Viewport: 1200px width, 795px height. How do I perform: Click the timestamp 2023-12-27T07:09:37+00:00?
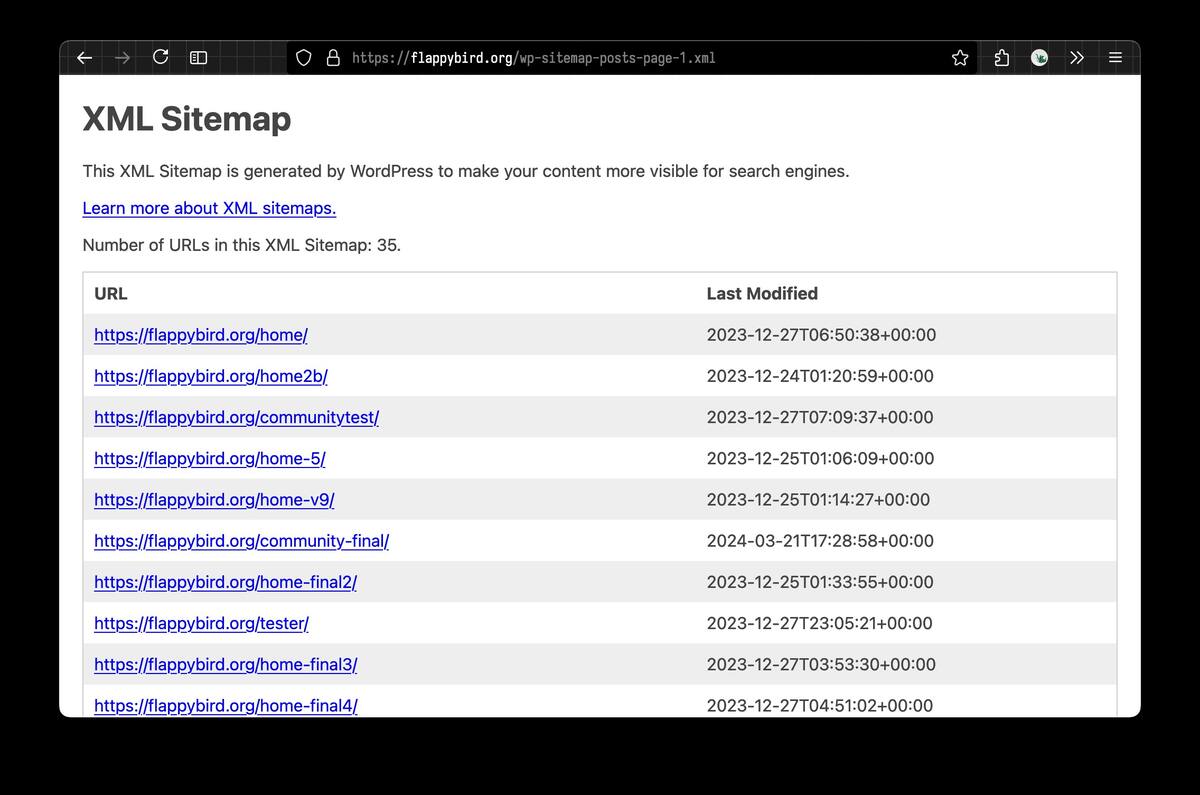pyautogui.click(x=820, y=417)
